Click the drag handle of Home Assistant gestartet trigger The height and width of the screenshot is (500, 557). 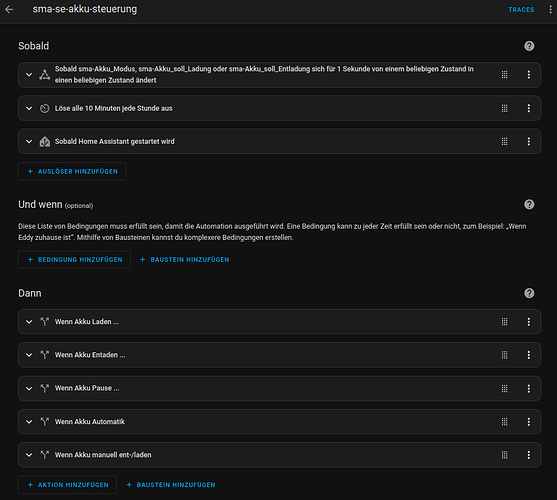click(504, 142)
